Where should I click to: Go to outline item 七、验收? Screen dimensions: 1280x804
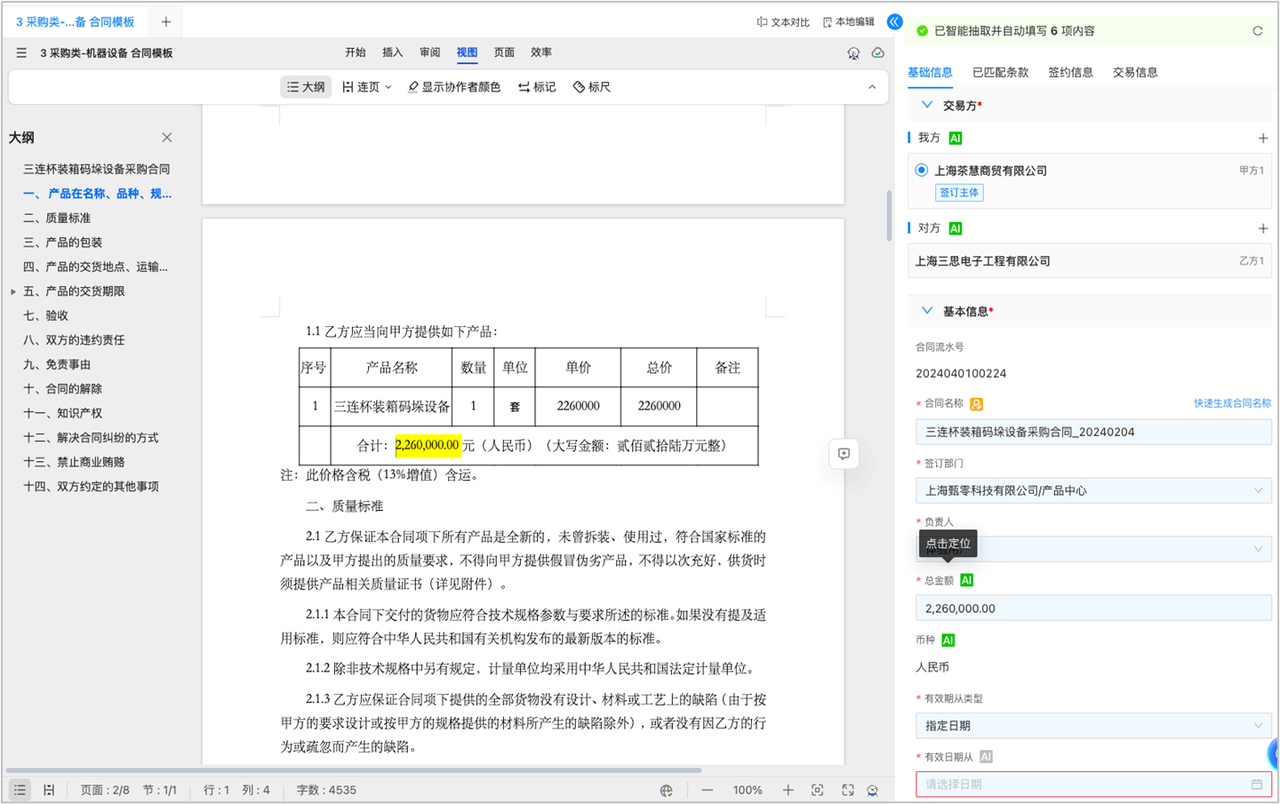click(x=46, y=316)
